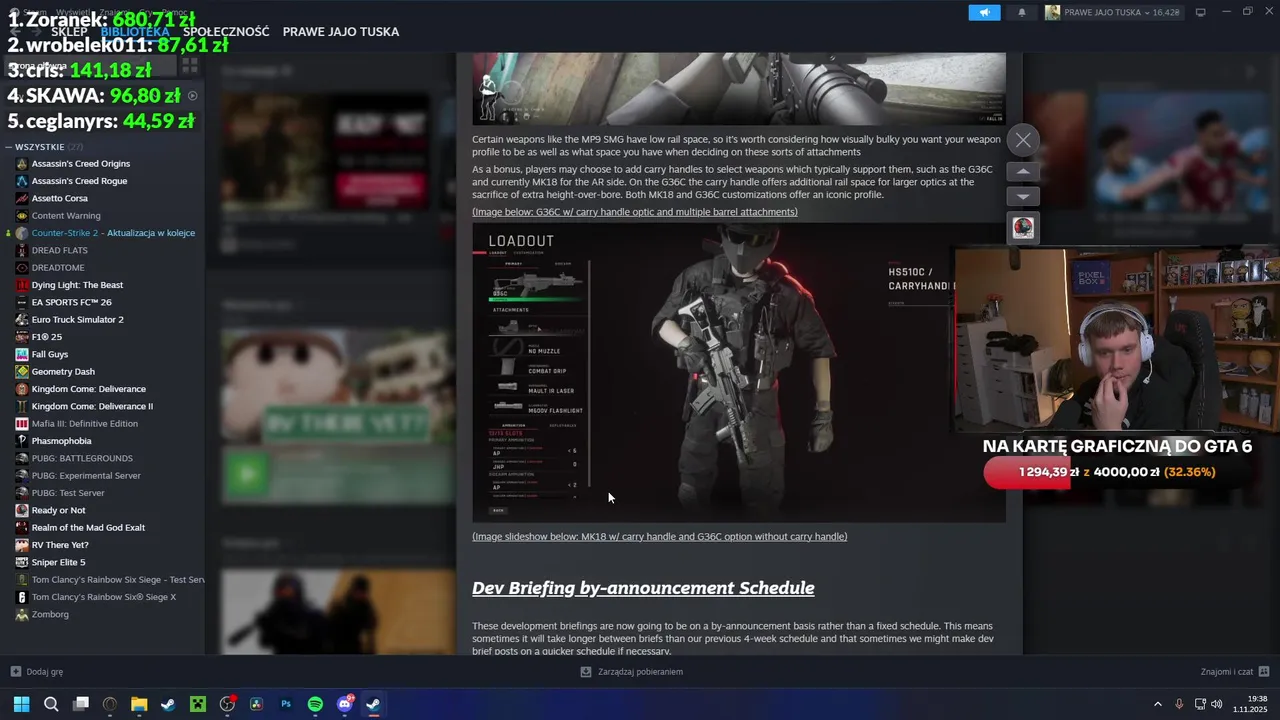Show hidden system tray icons chevron

tap(1158, 704)
